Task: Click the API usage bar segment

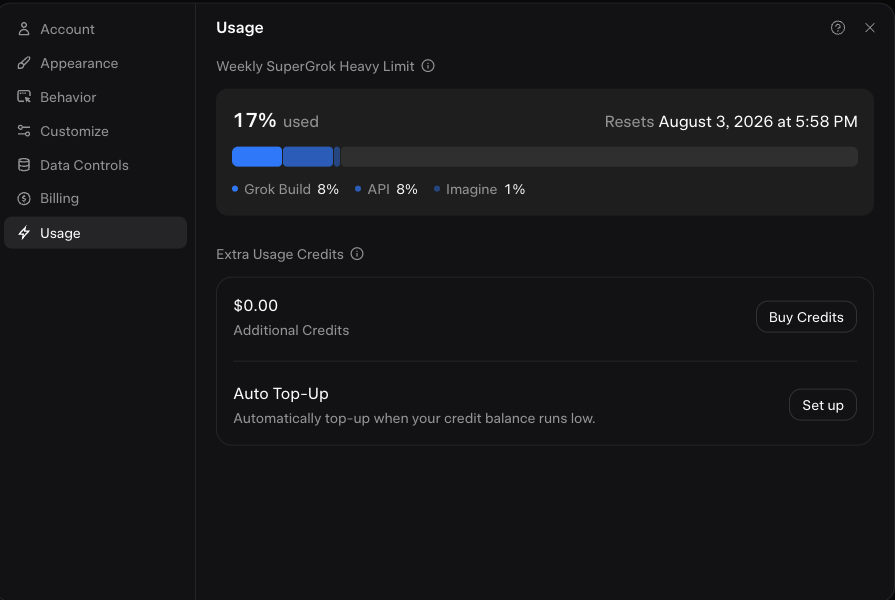Action: (308, 156)
